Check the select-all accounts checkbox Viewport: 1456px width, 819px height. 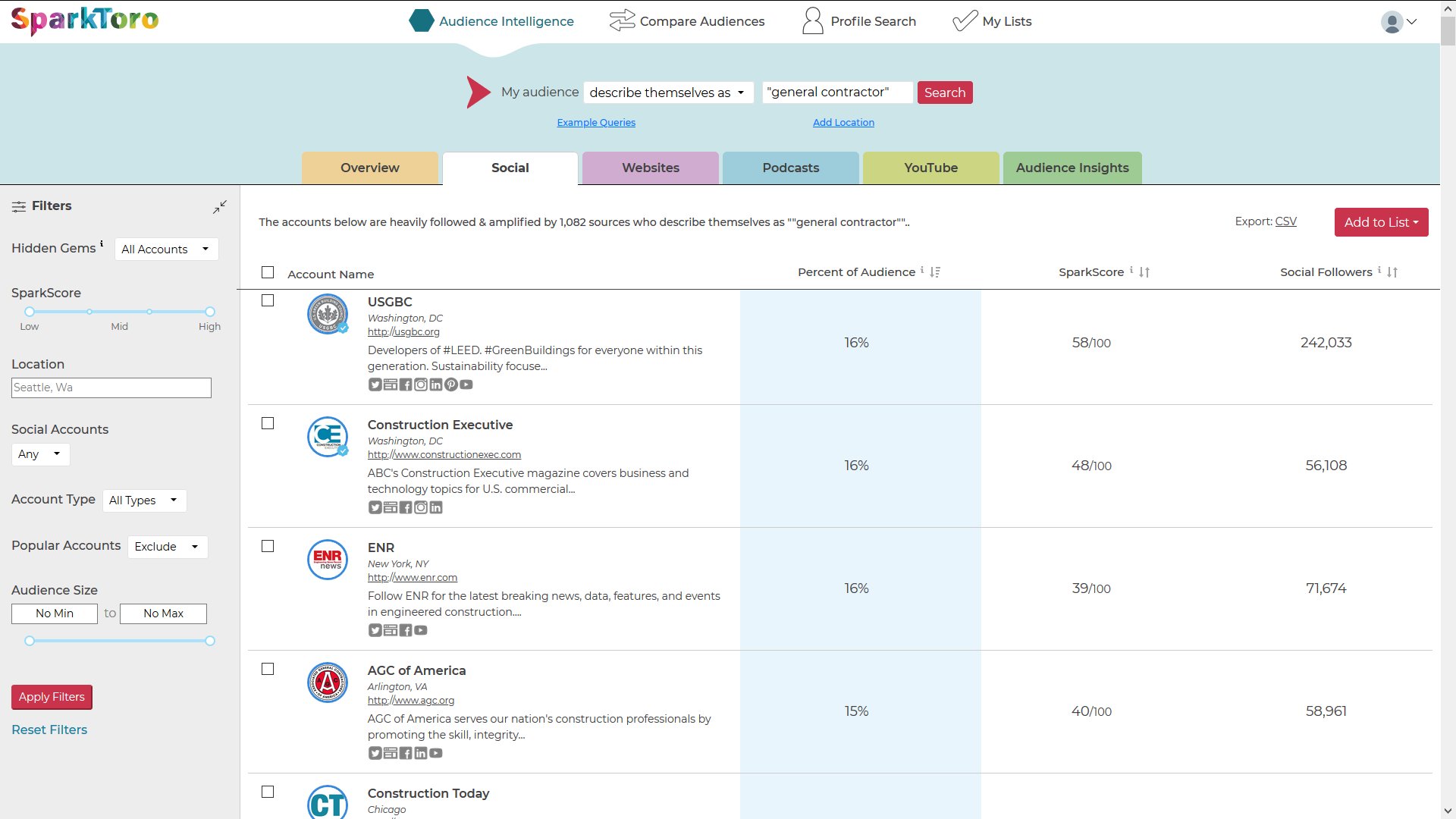[268, 272]
